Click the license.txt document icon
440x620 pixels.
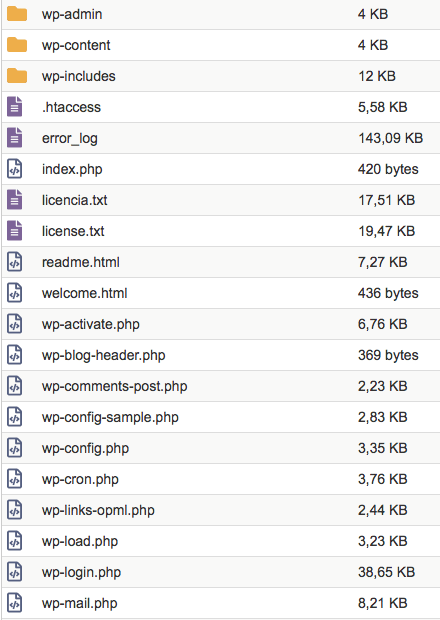(15, 231)
